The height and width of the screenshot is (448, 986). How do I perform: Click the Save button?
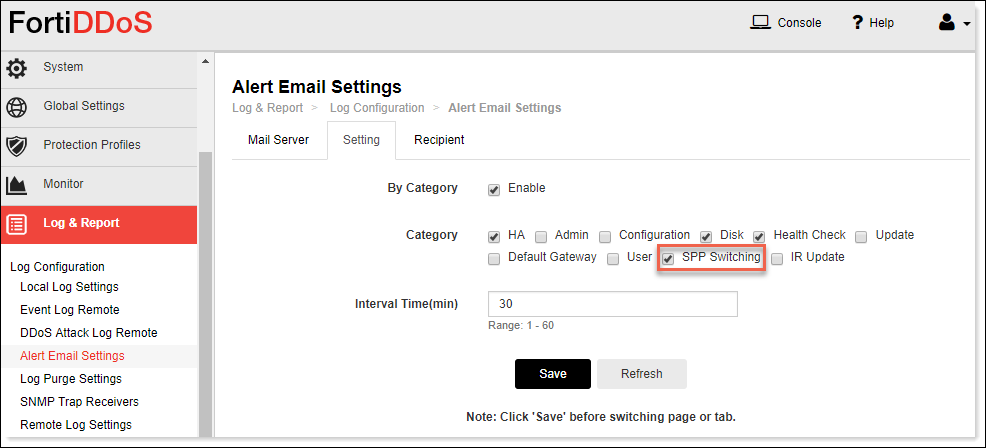pos(553,374)
